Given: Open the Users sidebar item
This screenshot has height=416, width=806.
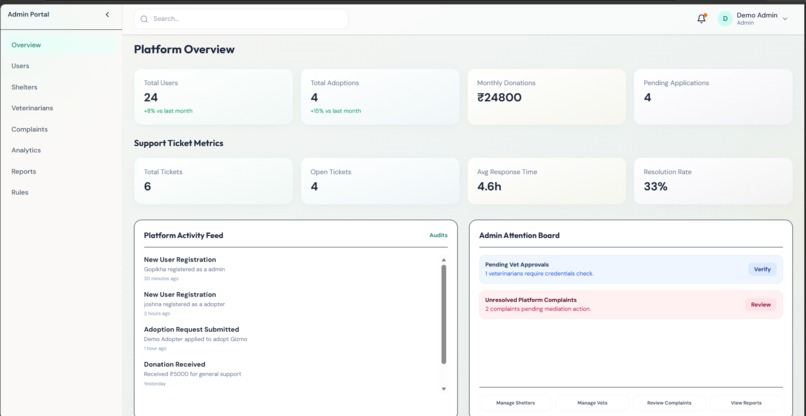Looking at the screenshot, I should pyautogui.click(x=61, y=66).
